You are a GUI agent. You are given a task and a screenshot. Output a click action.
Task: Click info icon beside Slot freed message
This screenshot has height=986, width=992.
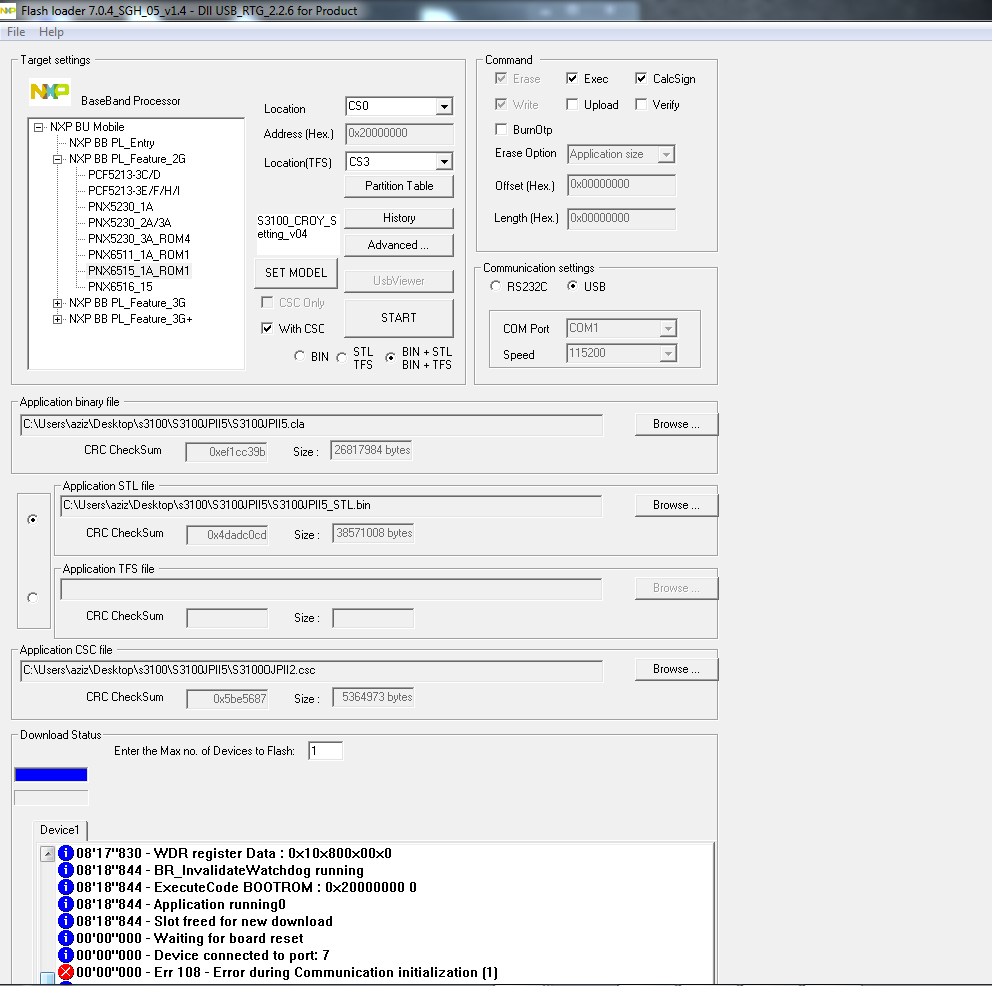tap(66, 921)
